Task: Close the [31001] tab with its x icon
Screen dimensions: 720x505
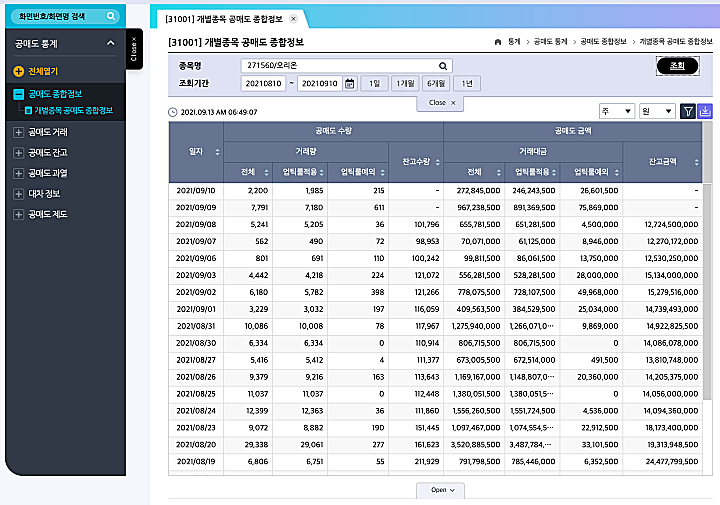Action: tap(293, 19)
